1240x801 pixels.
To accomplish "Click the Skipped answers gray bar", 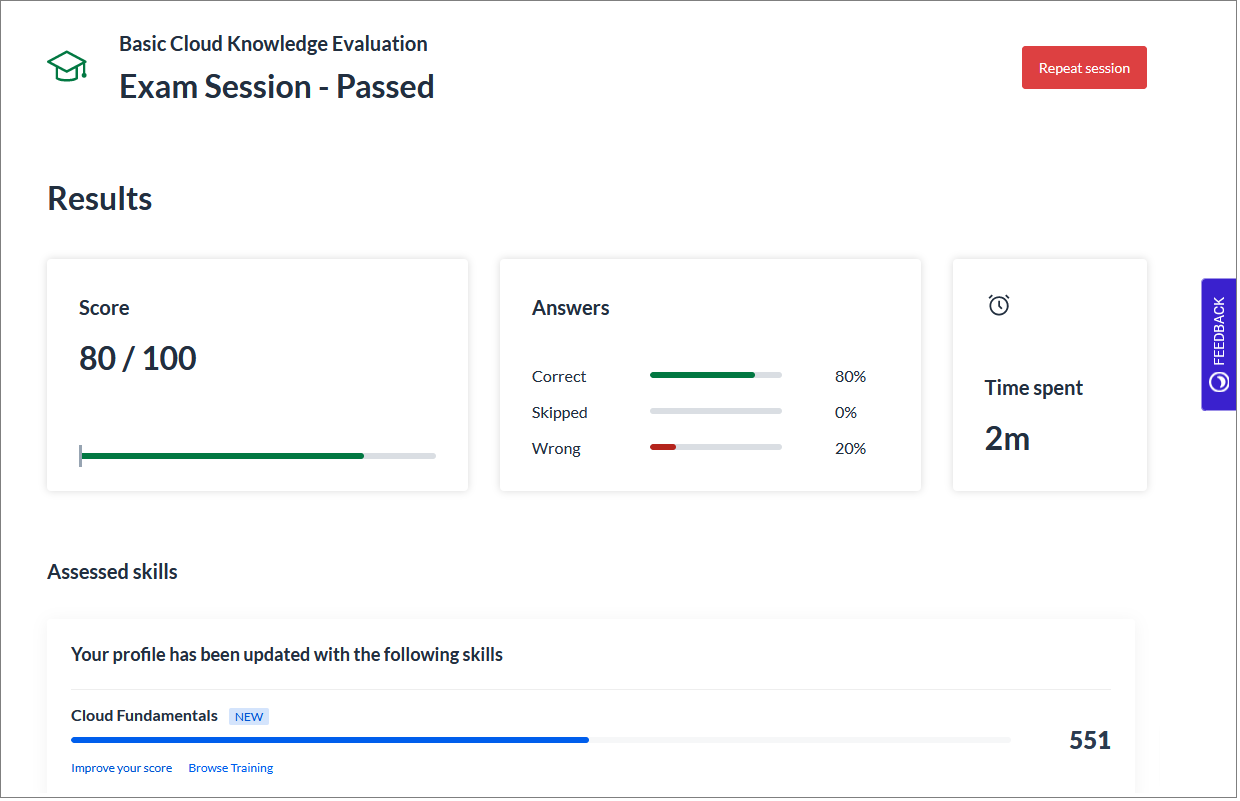I will [x=716, y=411].
